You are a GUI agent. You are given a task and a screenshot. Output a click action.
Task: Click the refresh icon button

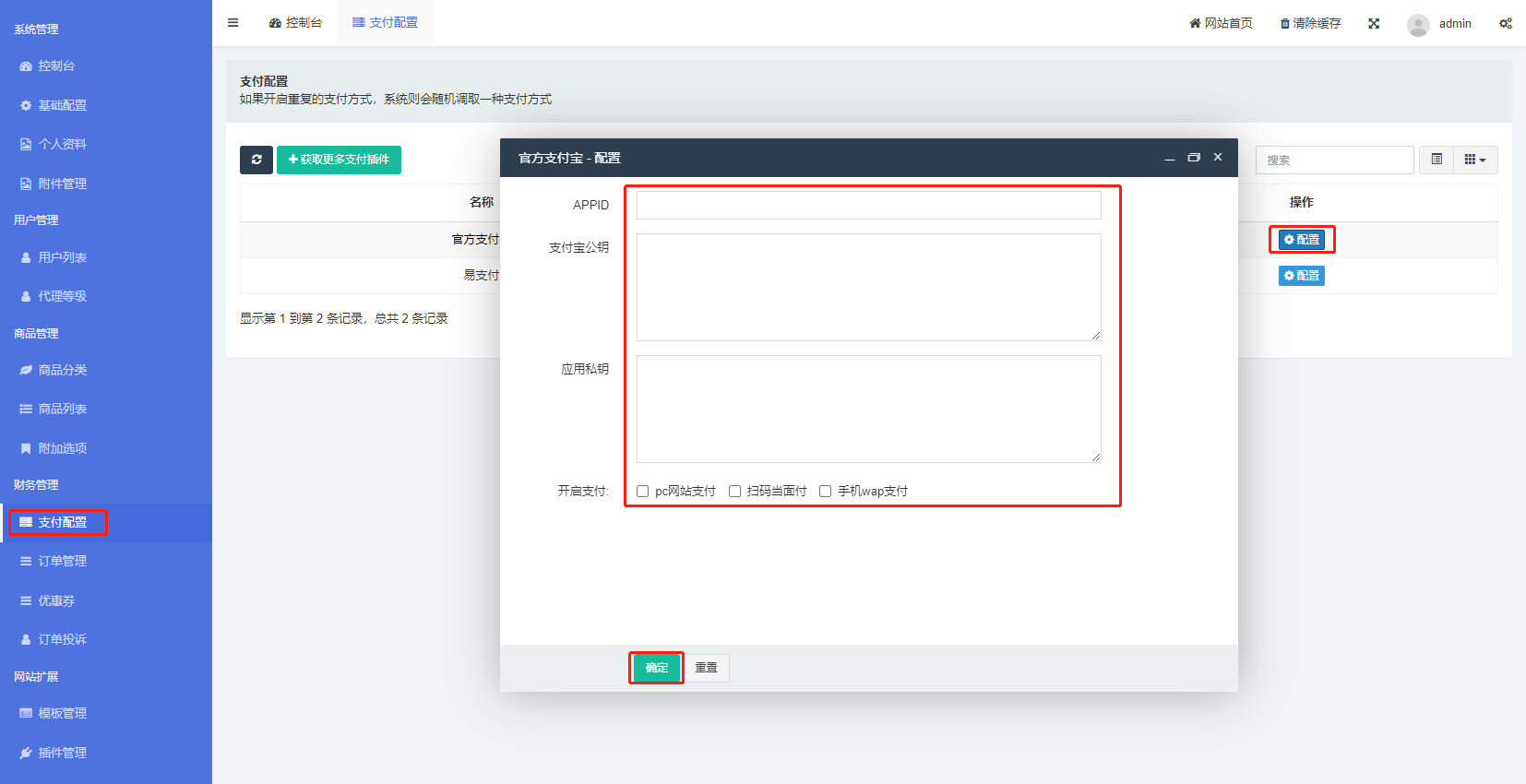coord(256,160)
